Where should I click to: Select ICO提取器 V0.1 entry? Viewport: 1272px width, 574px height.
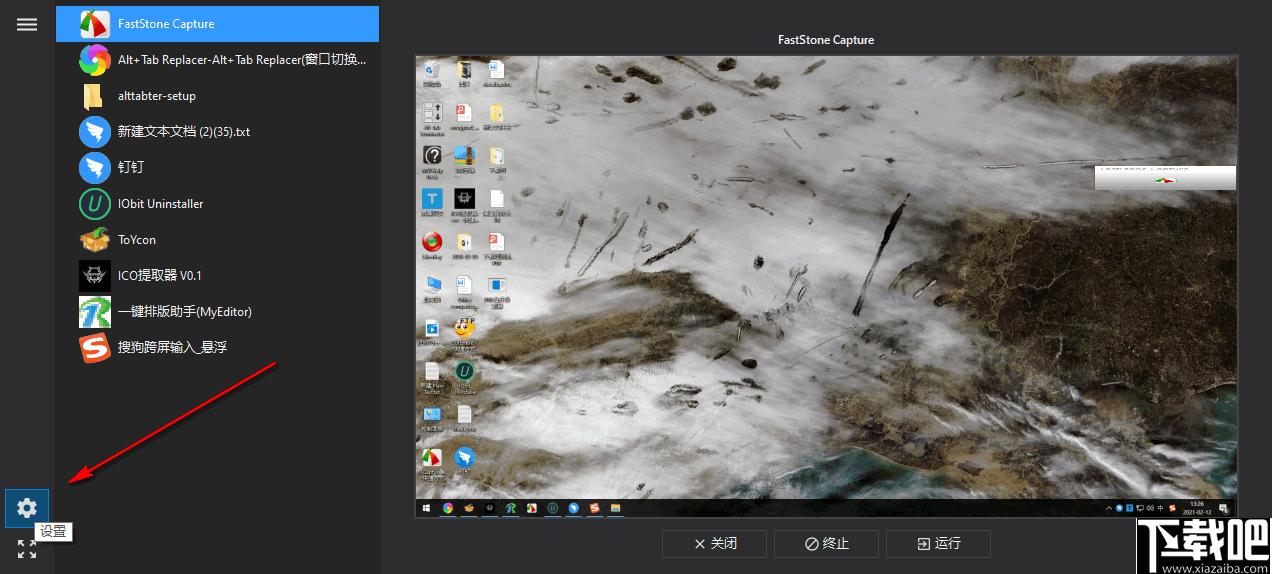[x=217, y=276]
